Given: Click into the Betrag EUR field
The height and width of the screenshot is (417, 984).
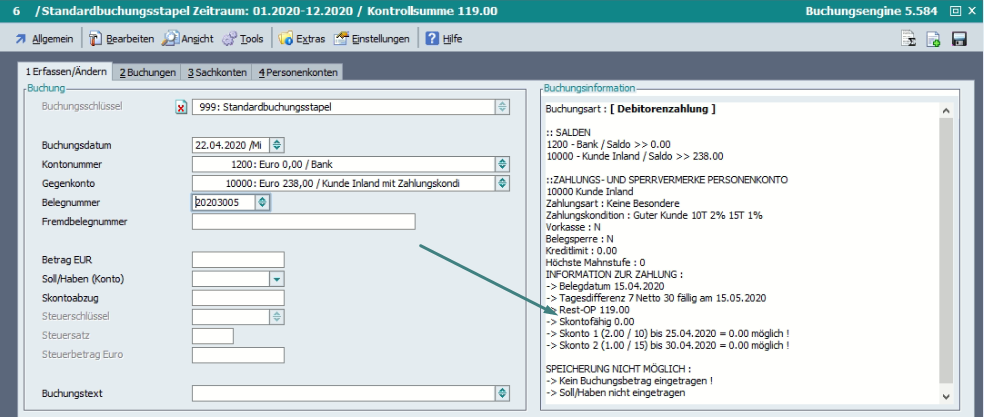Looking at the screenshot, I should coord(238,260).
